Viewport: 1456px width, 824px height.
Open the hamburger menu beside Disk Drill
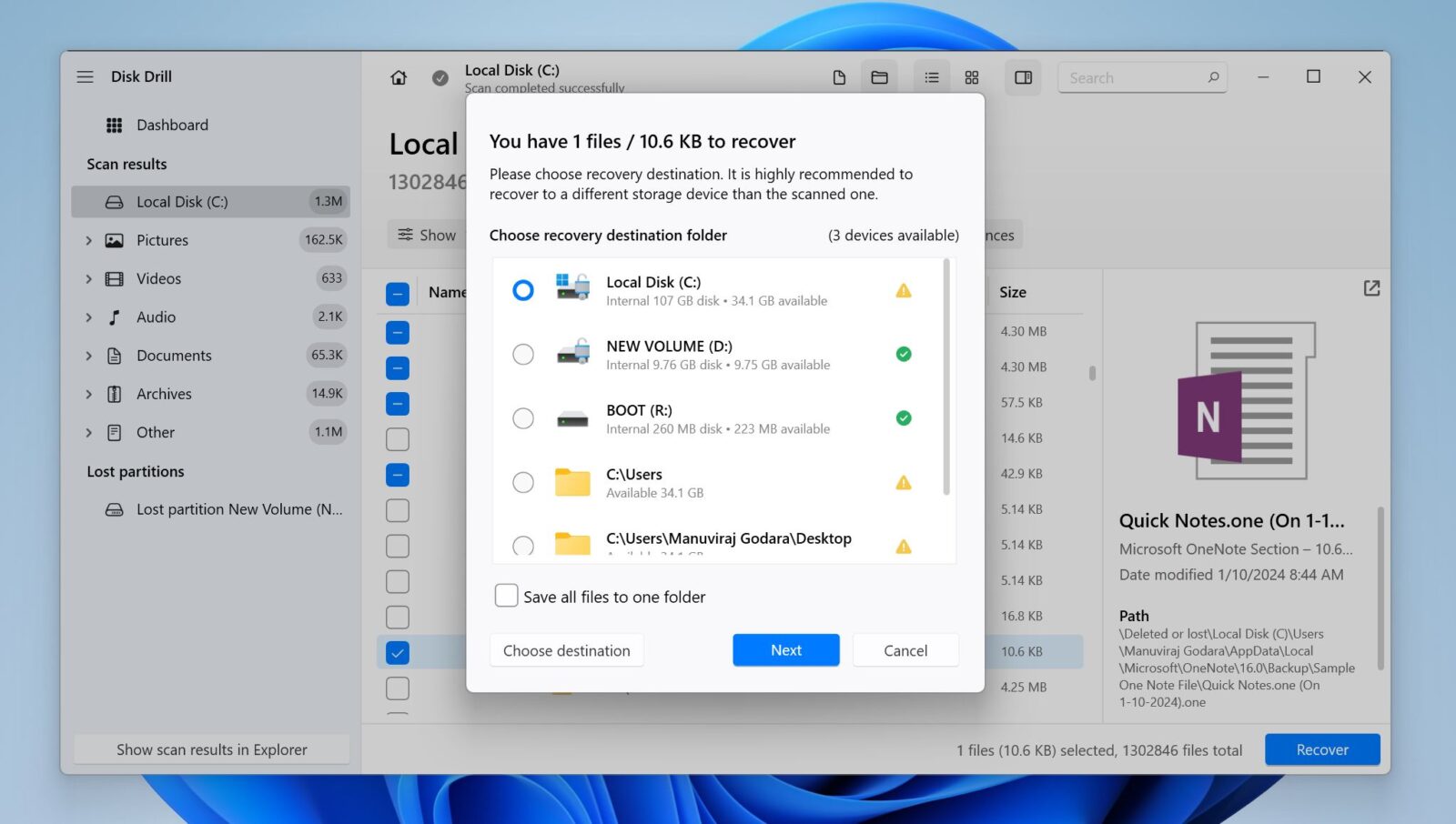(x=85, y=77)
